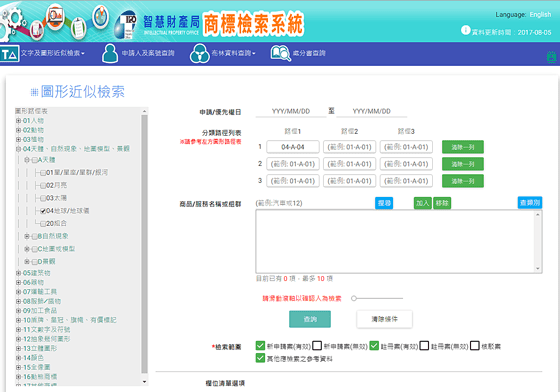
Task: Click the goods/services name input field
Action: coord(314,203)
